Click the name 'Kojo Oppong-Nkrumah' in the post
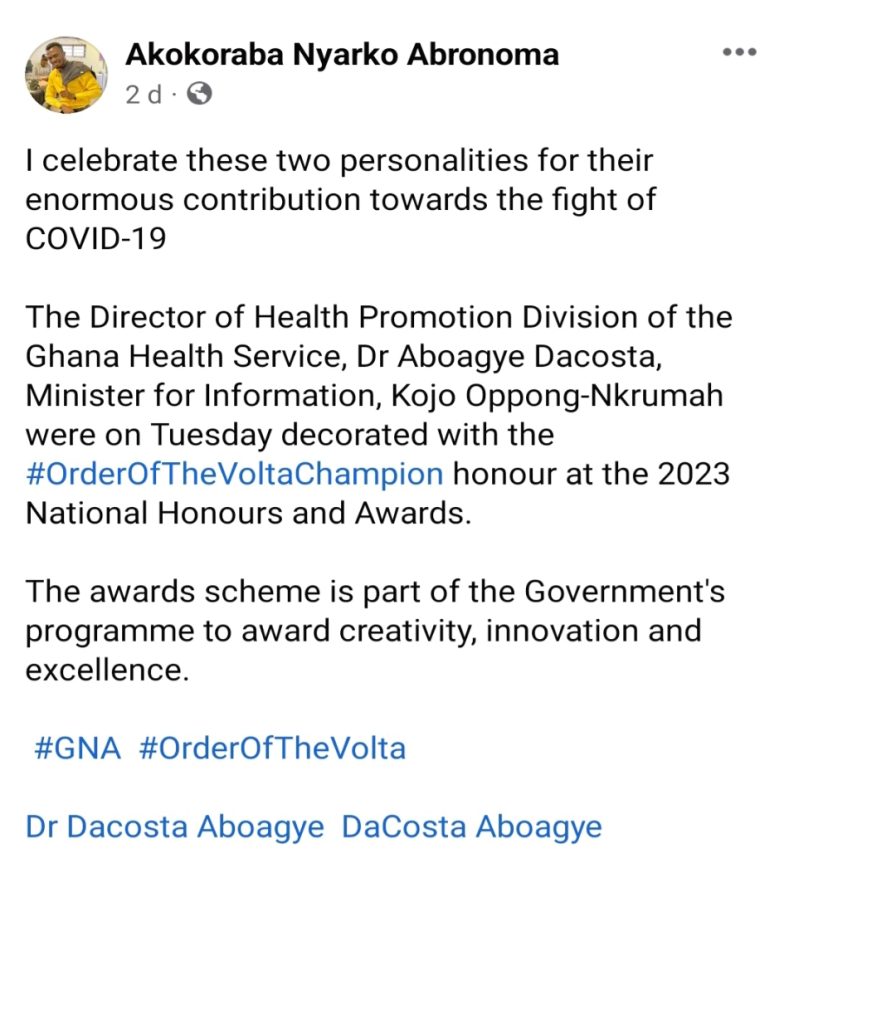The width and height of the screenshot is (896, 1024). tap(557, 396)
